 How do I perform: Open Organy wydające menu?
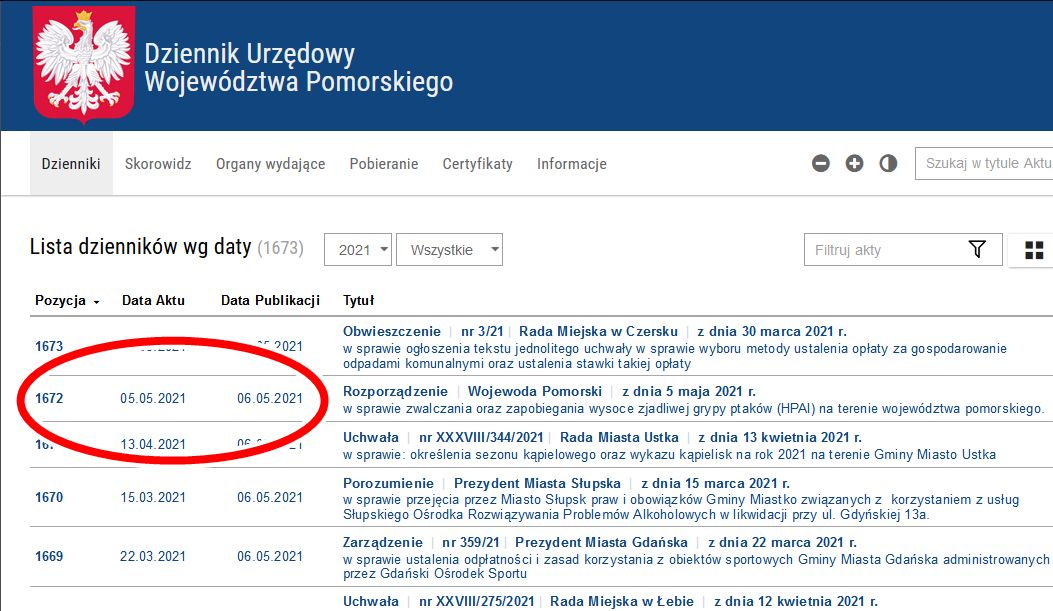pyautogui.click(x=270, y=164)
